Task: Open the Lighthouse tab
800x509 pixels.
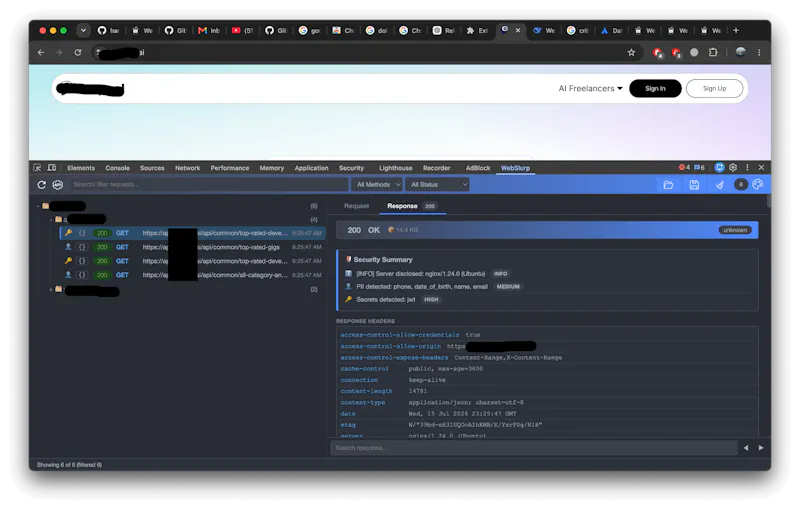Action: pos(395,168)
